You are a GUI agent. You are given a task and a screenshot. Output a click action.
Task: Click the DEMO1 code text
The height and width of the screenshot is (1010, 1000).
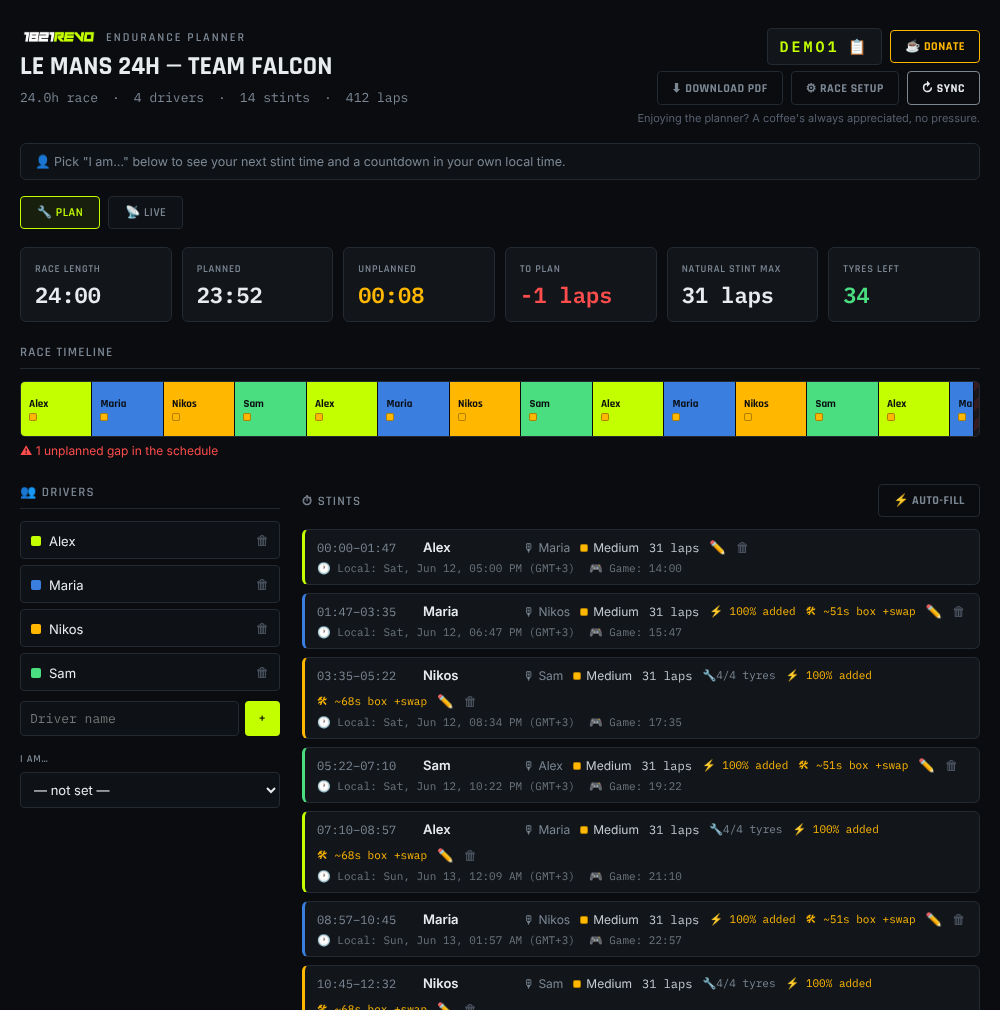[808, 47]
